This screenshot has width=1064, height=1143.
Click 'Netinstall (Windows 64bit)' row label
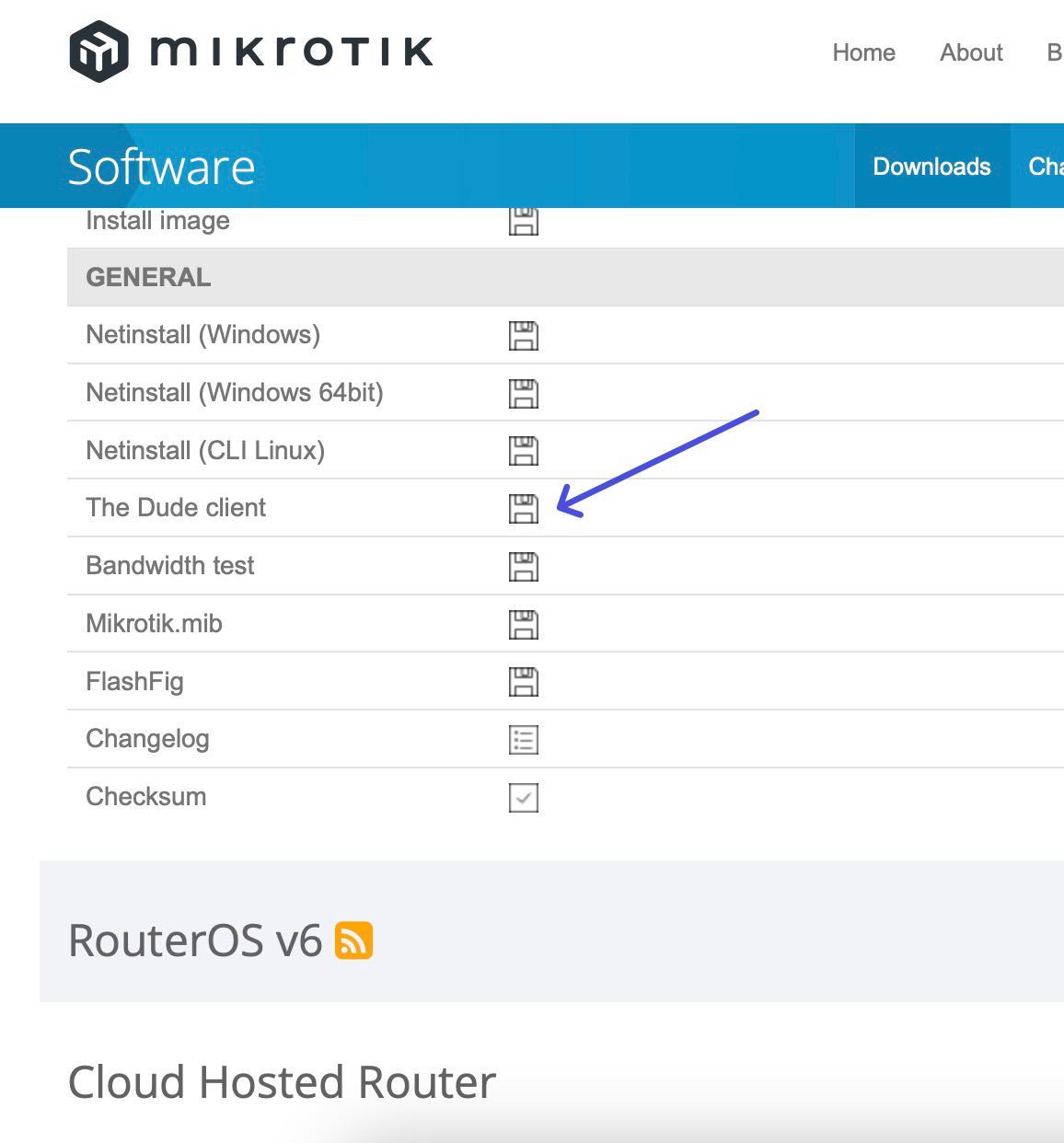point(235,393)
